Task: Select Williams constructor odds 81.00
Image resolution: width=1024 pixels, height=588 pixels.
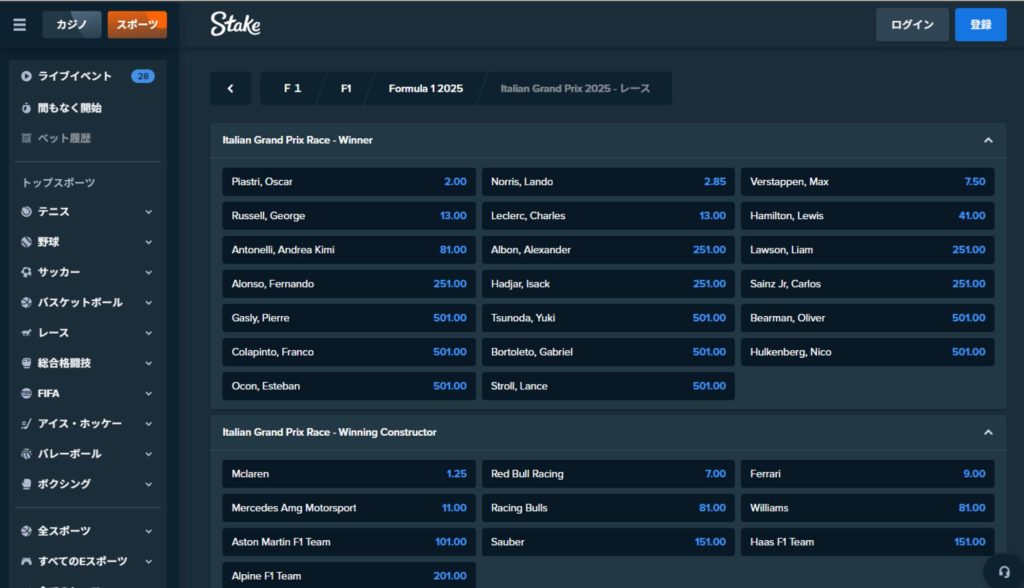Action: tap(867, 508)
